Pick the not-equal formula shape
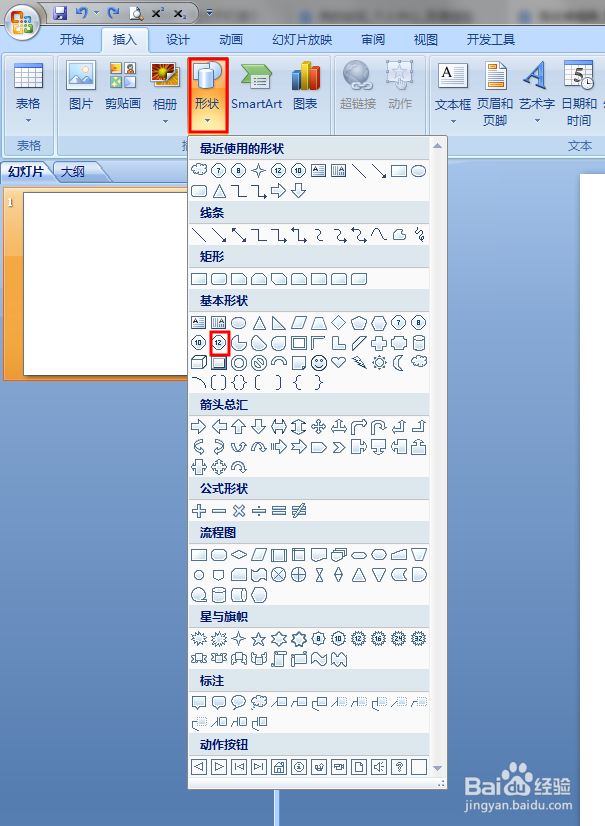Screen dimensions: 605x826 [299, 510]
